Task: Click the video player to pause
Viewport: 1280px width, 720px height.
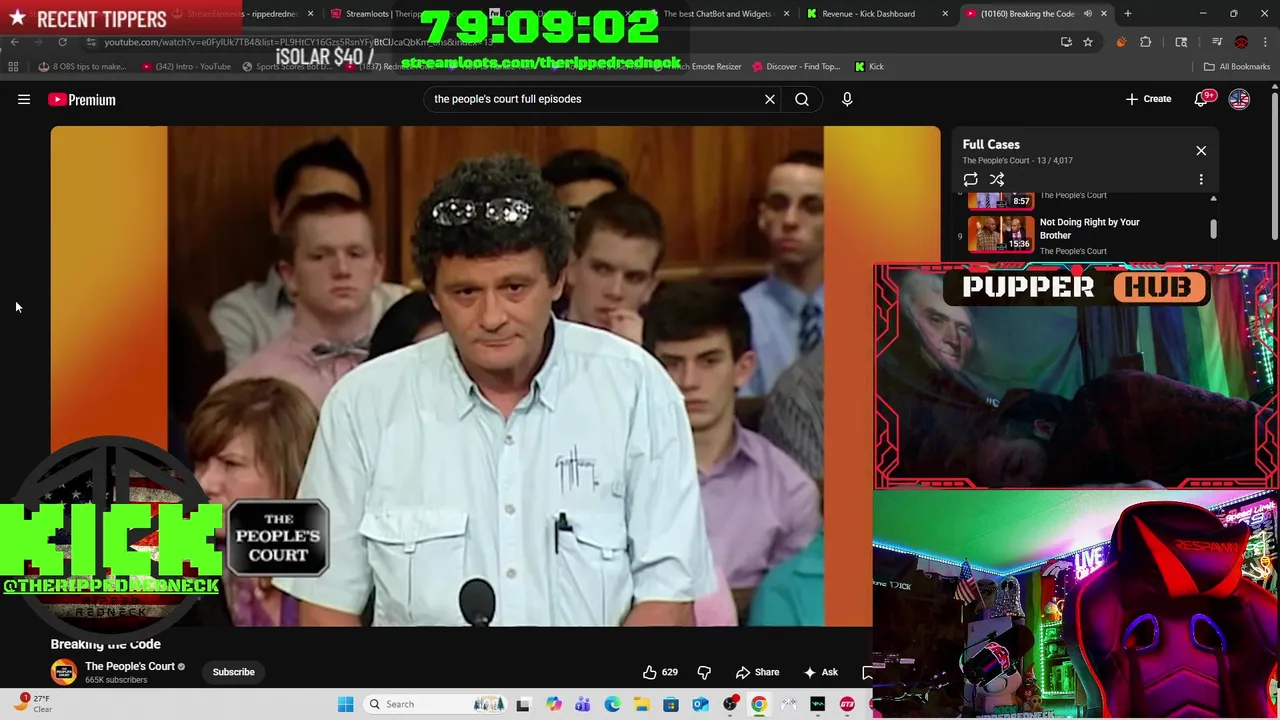Action: (x=495, y=375)
